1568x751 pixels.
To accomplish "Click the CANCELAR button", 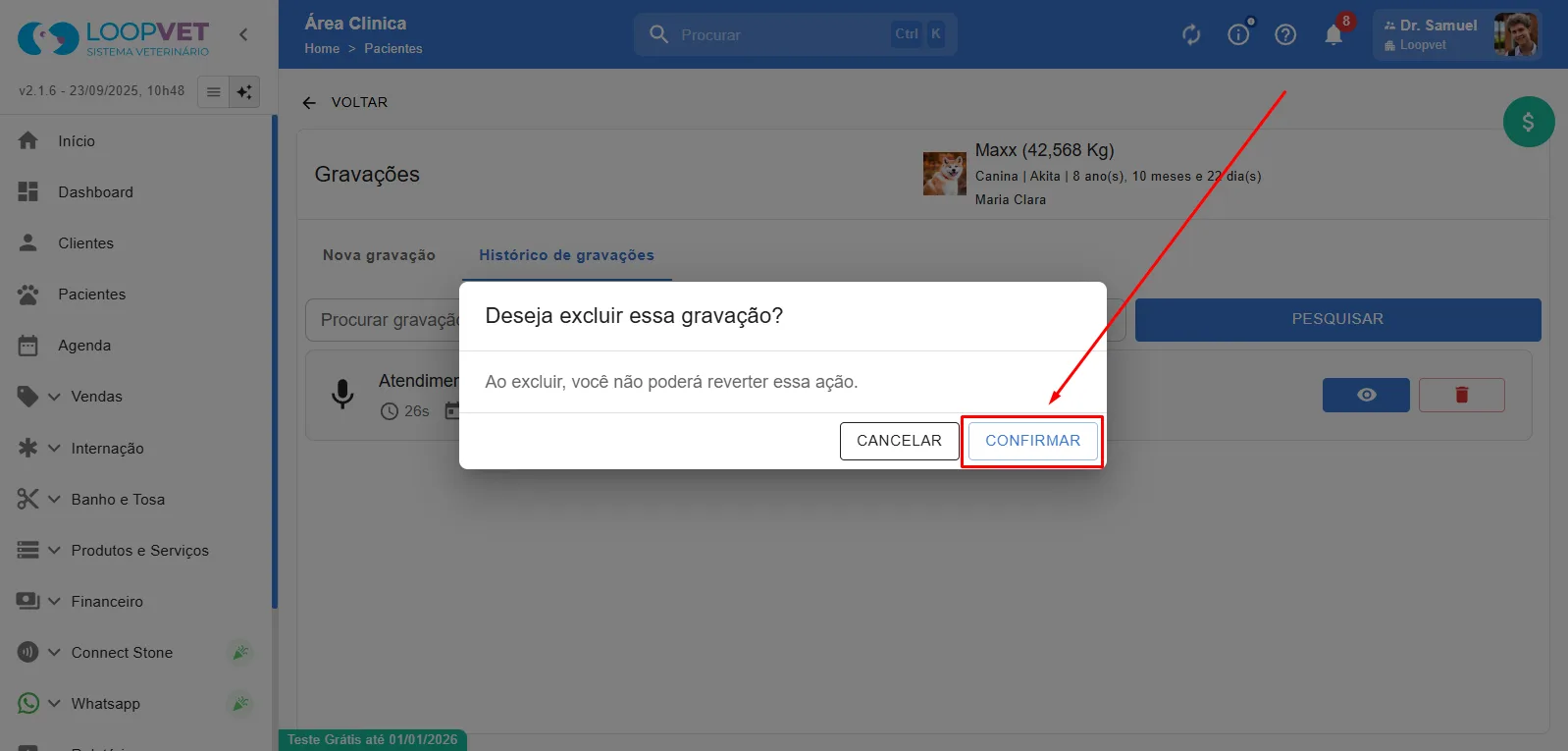I will point(899,441).
